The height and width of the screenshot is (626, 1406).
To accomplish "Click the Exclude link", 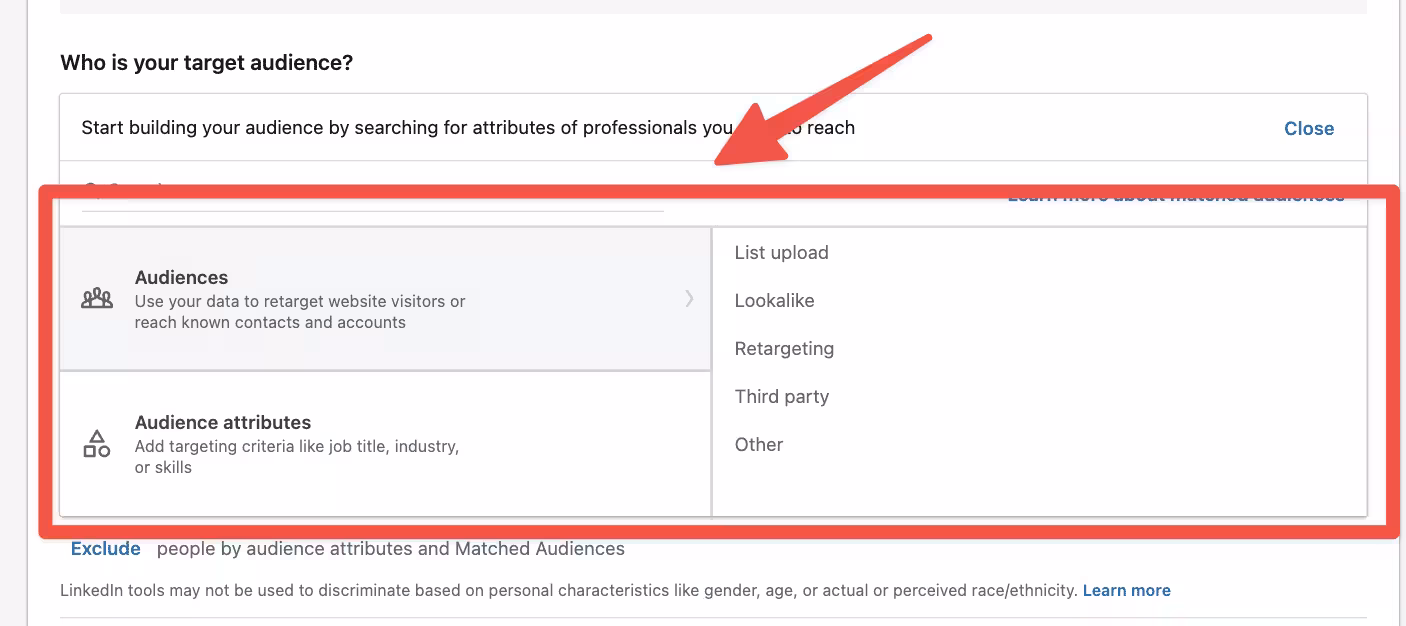I will pos(105,549).
